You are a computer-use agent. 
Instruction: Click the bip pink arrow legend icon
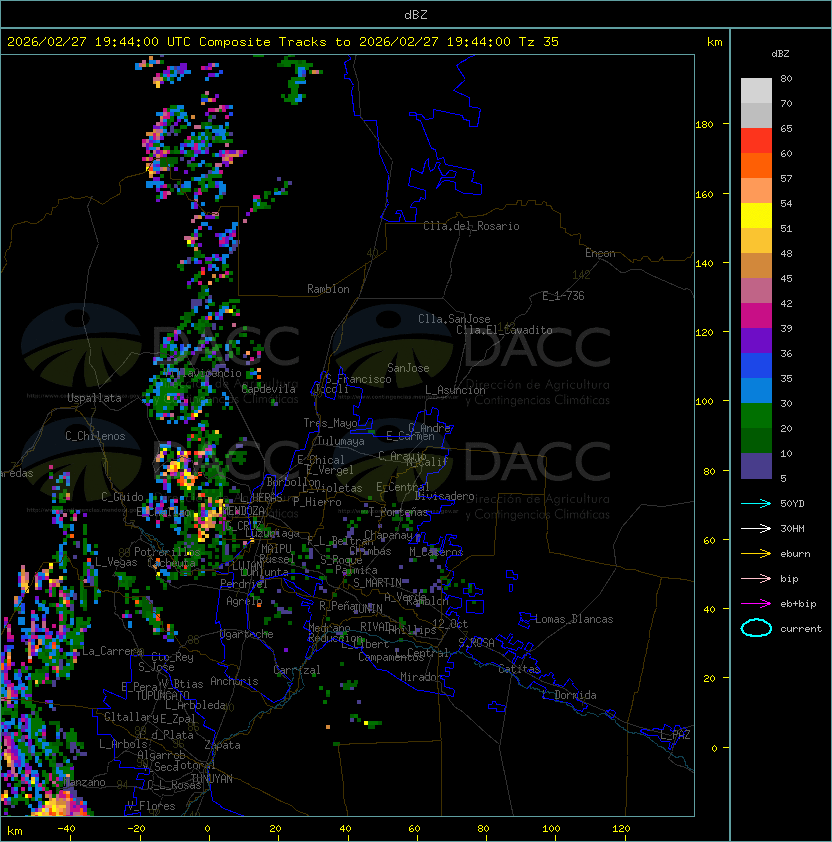(756, 578)
